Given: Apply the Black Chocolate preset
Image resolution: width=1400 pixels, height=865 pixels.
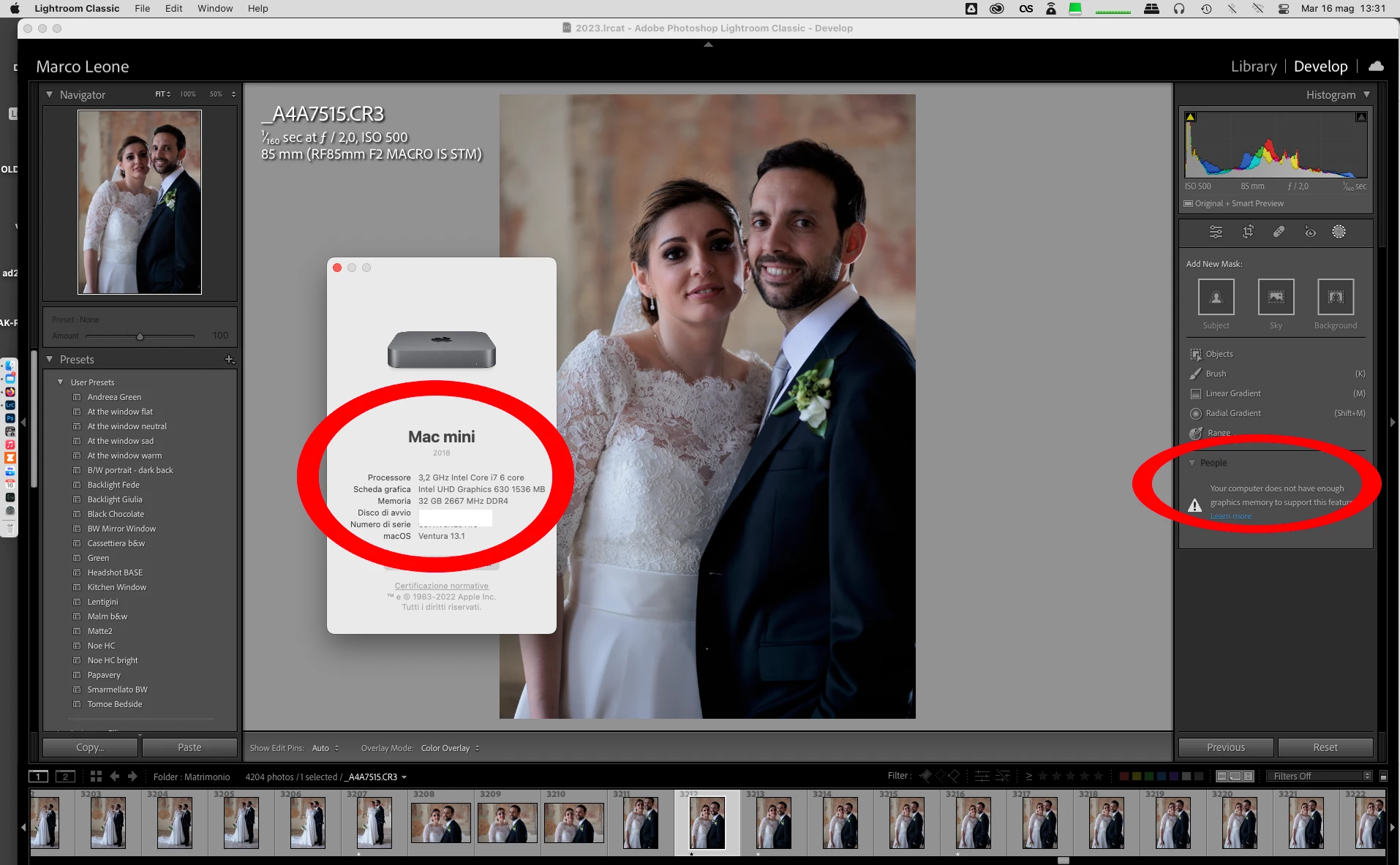Looking at the screenshot, I should (116, 514).
